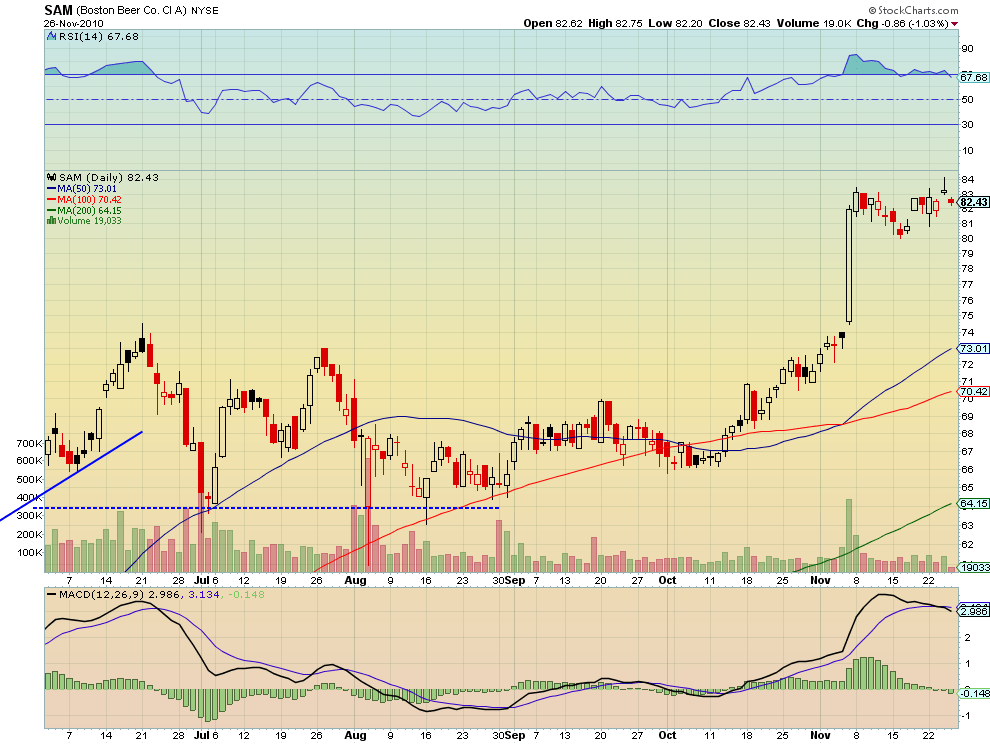Viewport: 990px width, 744px height.
Task: Click the 'Oct' label below the MACD panel
Action: pos(667,735)
